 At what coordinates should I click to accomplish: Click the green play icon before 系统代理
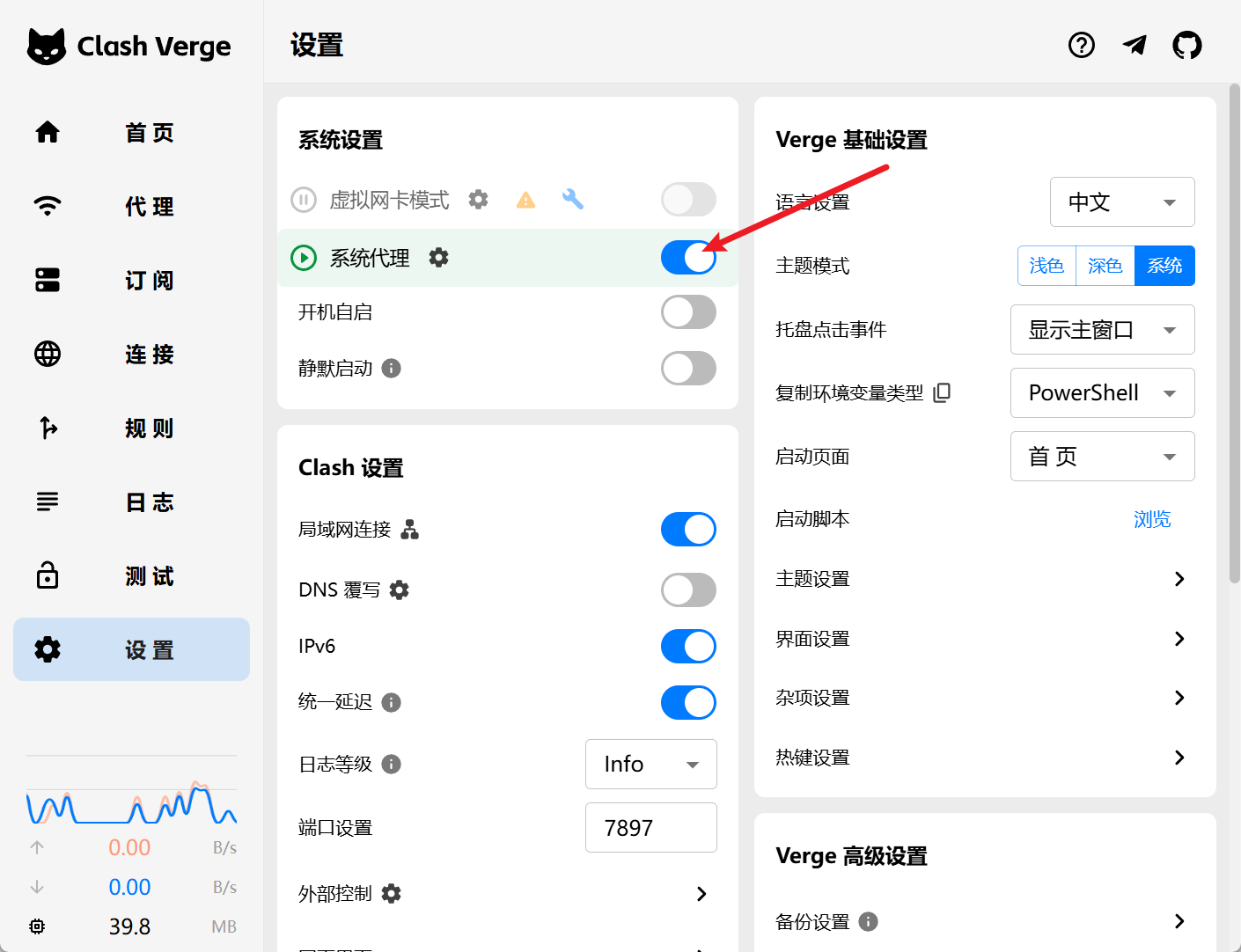[304, 258]
